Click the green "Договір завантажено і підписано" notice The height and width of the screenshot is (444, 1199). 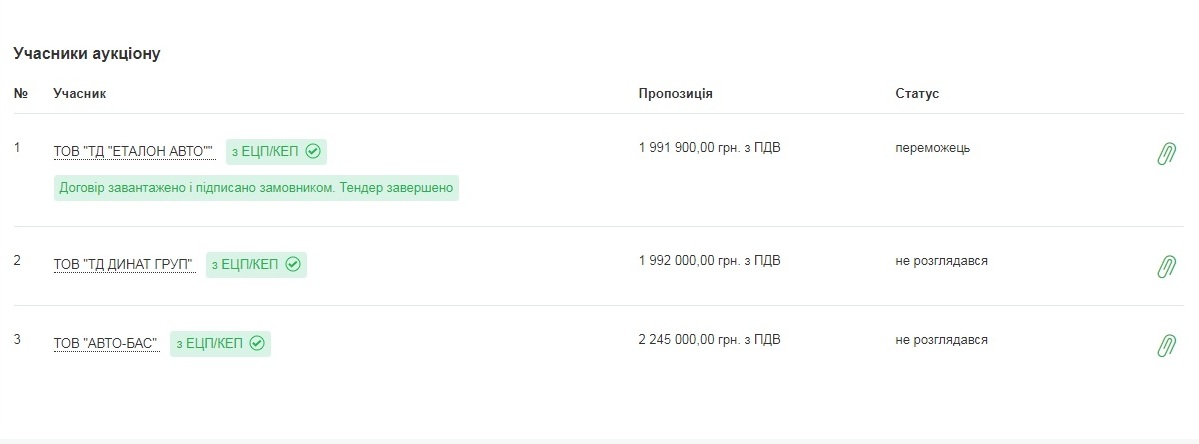(x=256, y=187)
